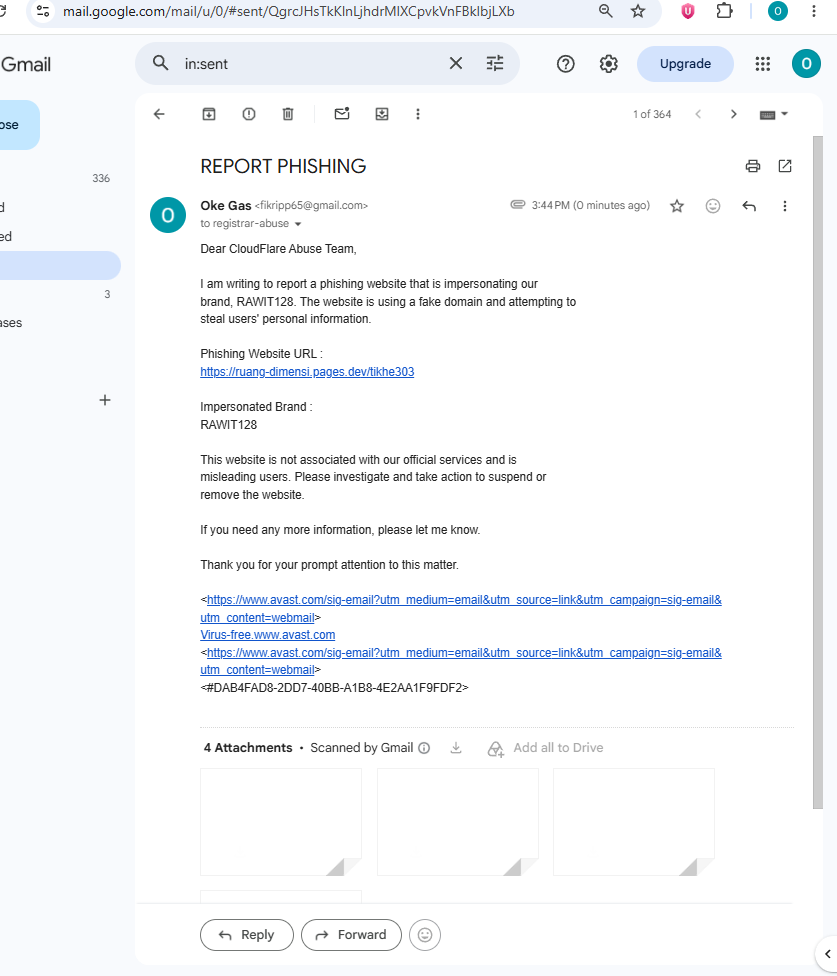Reply using the arrow icon in the message header
Image resolution: width=837 pixels, height=976 pixels.
pos(749,206)
